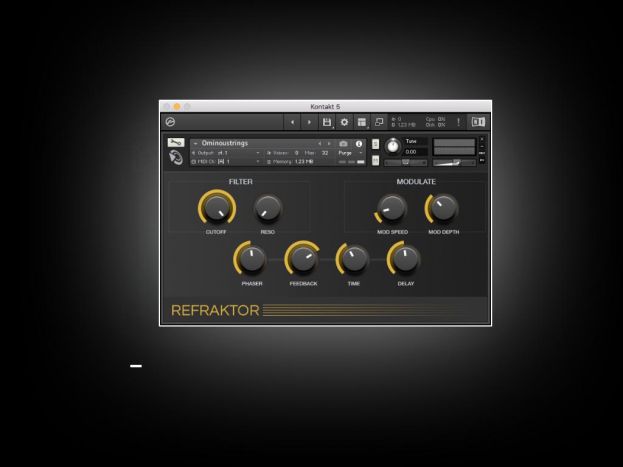Toggle the PV button at header edge

(x=482, y=160)
